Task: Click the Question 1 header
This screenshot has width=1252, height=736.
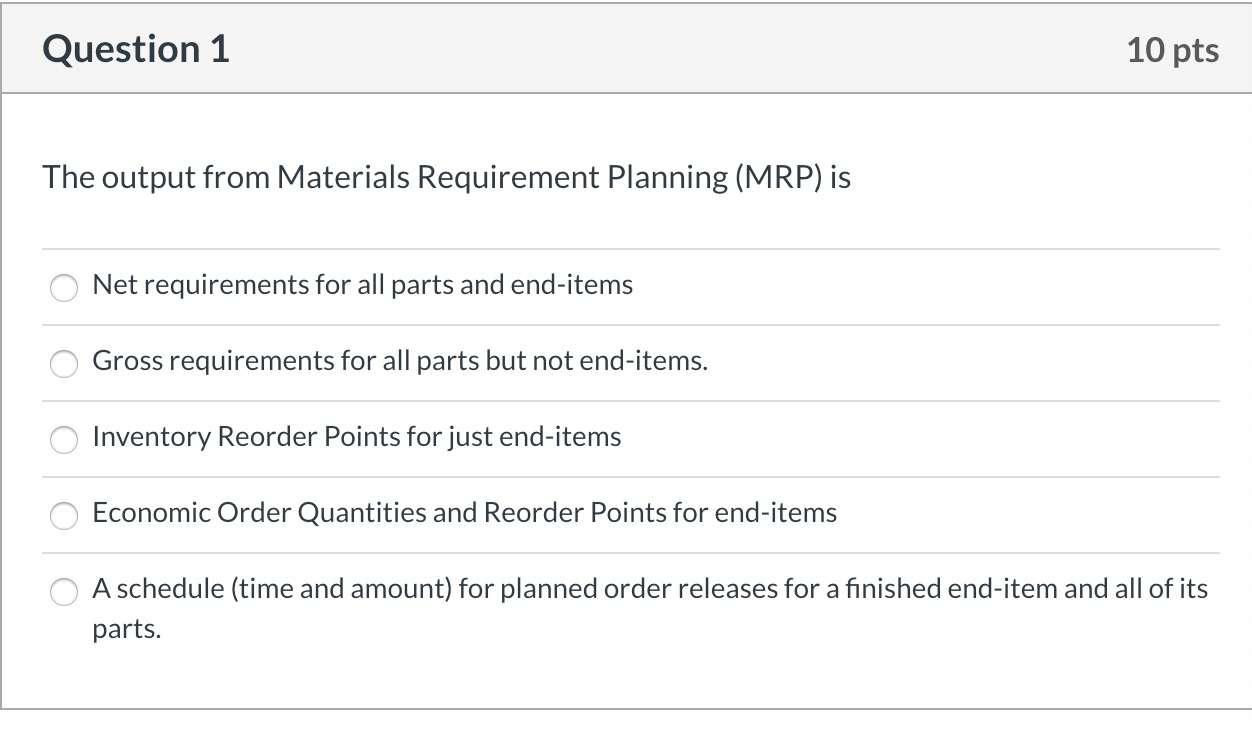Action: pyautogui.click(x=135, y=48)
